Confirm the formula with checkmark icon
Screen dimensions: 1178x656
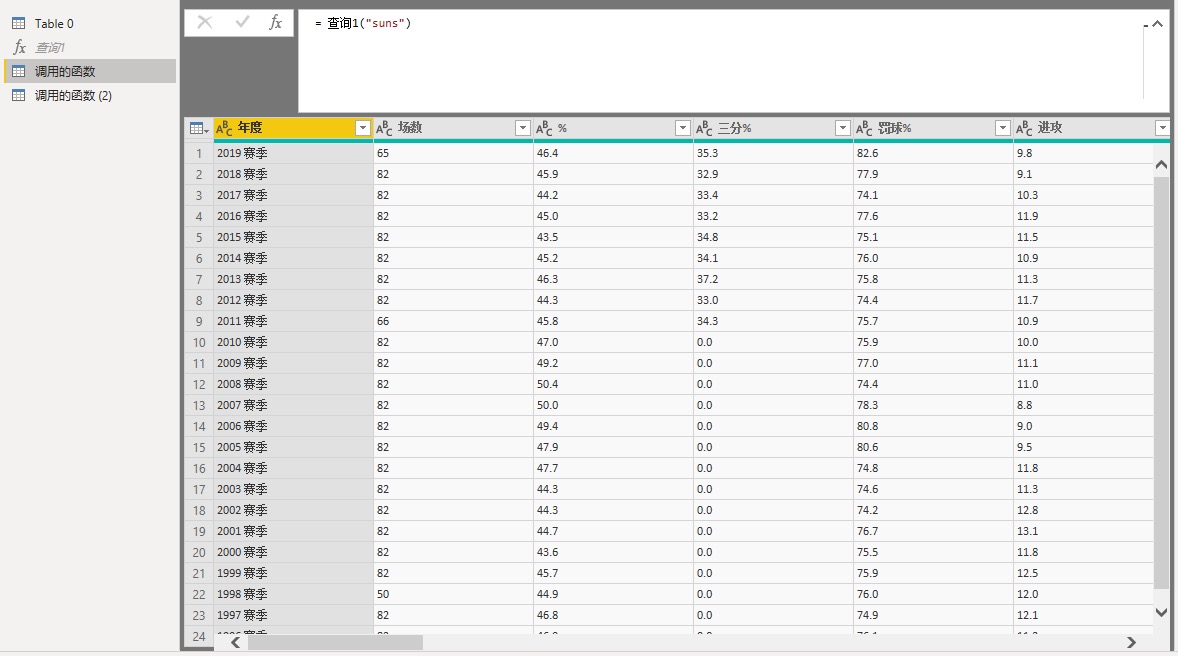point(242,23)
